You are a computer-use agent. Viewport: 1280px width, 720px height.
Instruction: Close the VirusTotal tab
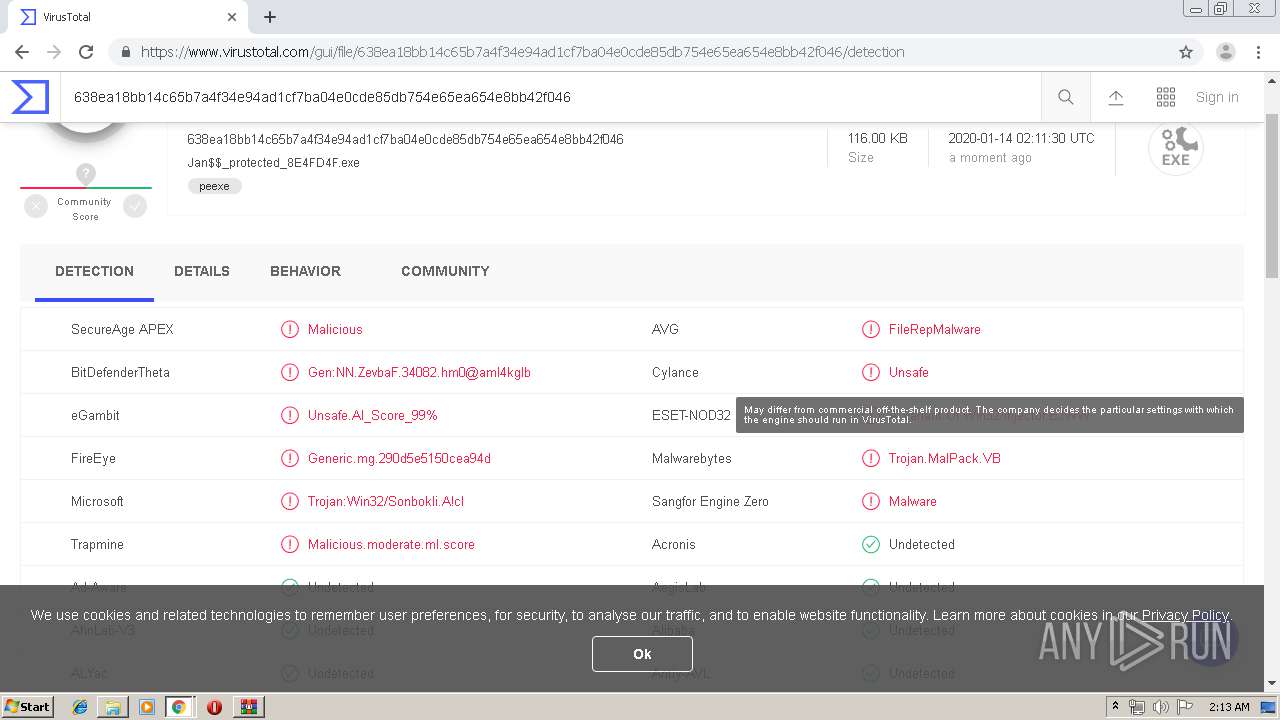click(232, 17)
